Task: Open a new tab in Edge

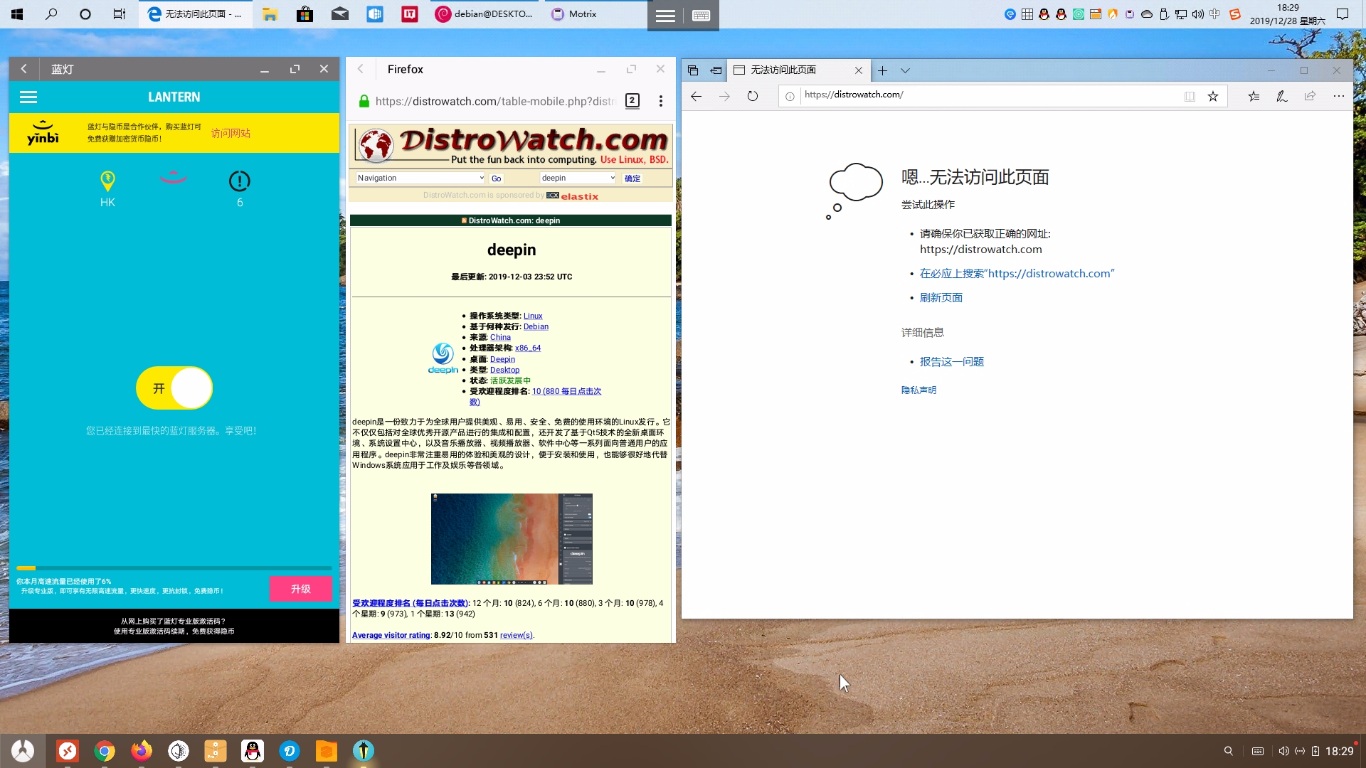Action: click(x=882, y=70)
